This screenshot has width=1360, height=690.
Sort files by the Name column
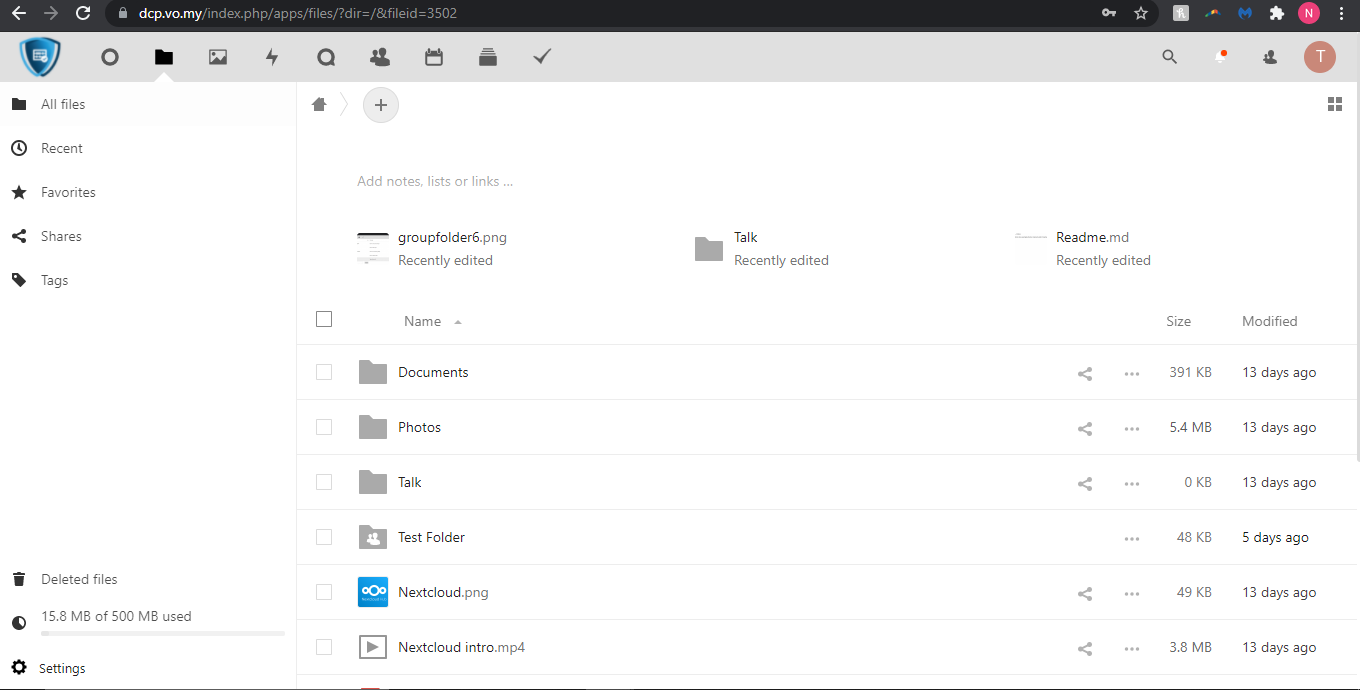[422, 321]
